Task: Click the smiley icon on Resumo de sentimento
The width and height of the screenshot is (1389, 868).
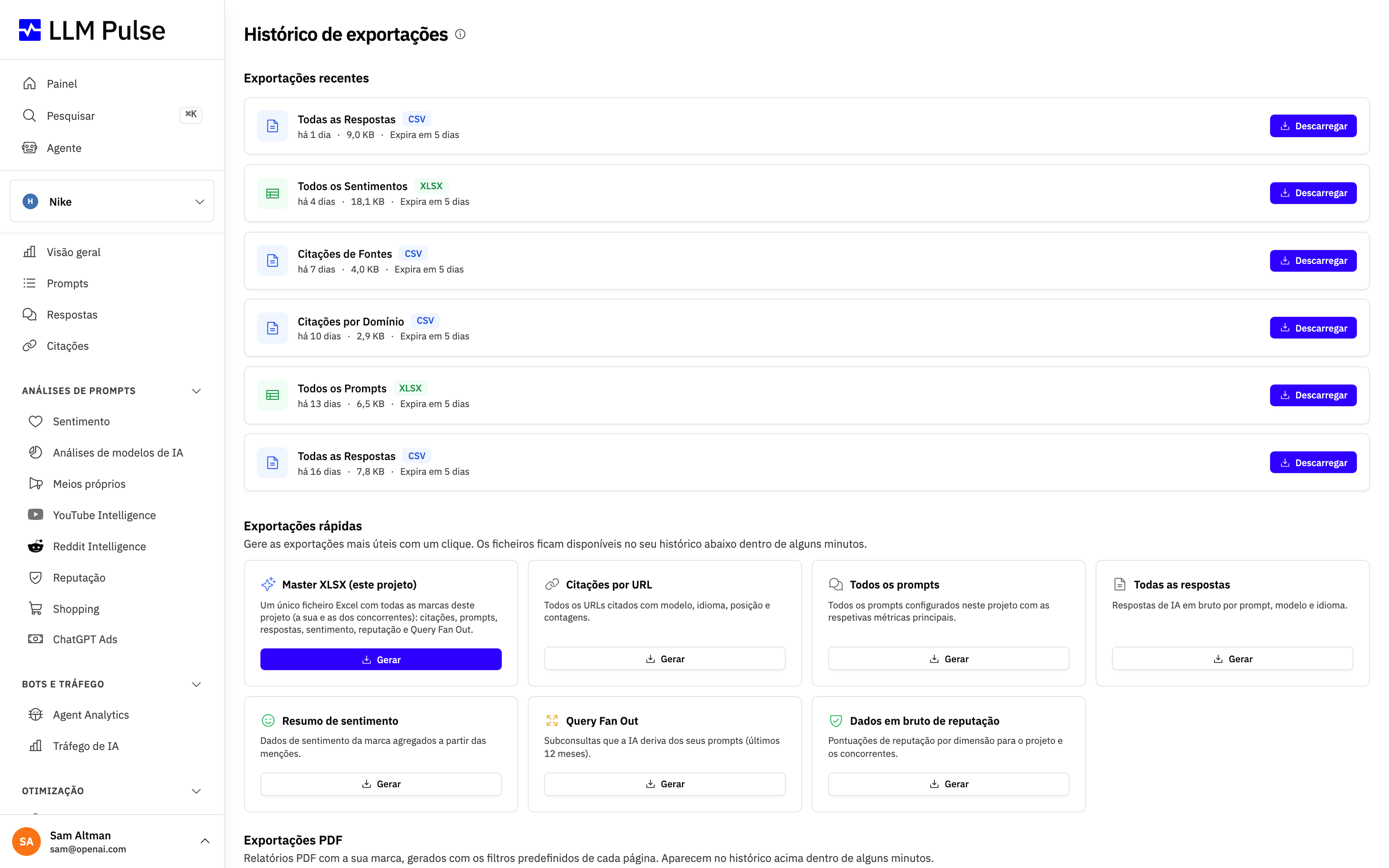Action: coord(268,720)
